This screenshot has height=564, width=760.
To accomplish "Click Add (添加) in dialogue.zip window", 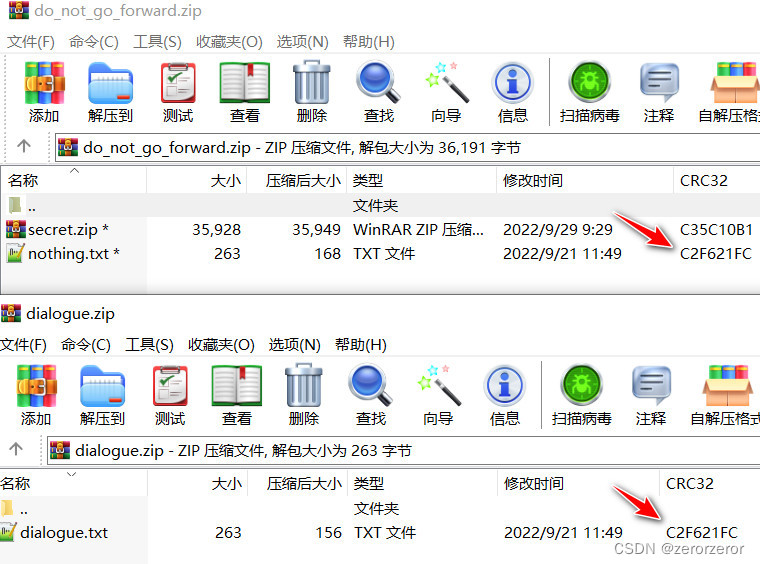I will (x=36, y=395).
